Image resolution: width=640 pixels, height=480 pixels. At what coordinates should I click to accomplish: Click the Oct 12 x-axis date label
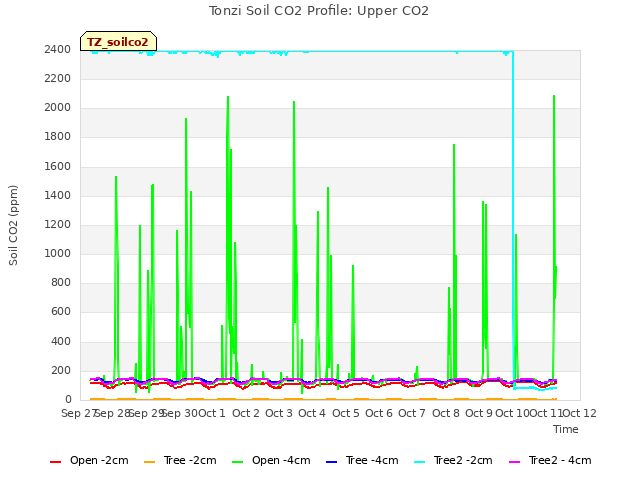tap(579, 413)
